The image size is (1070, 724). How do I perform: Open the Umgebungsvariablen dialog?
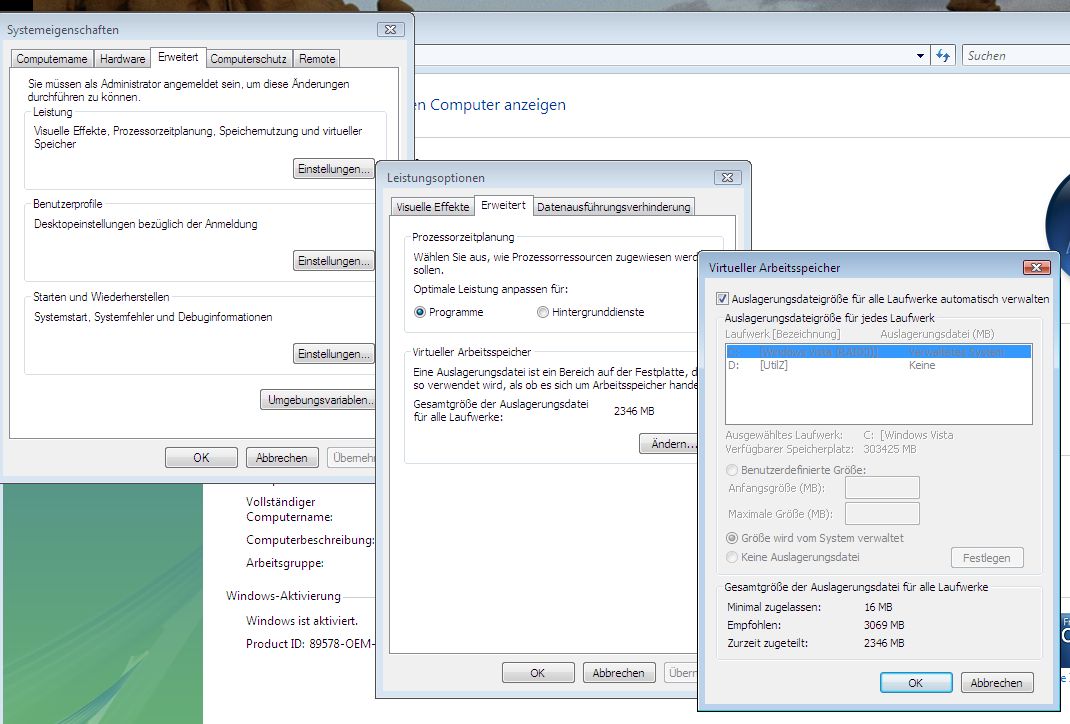click(x=319, y=400)
